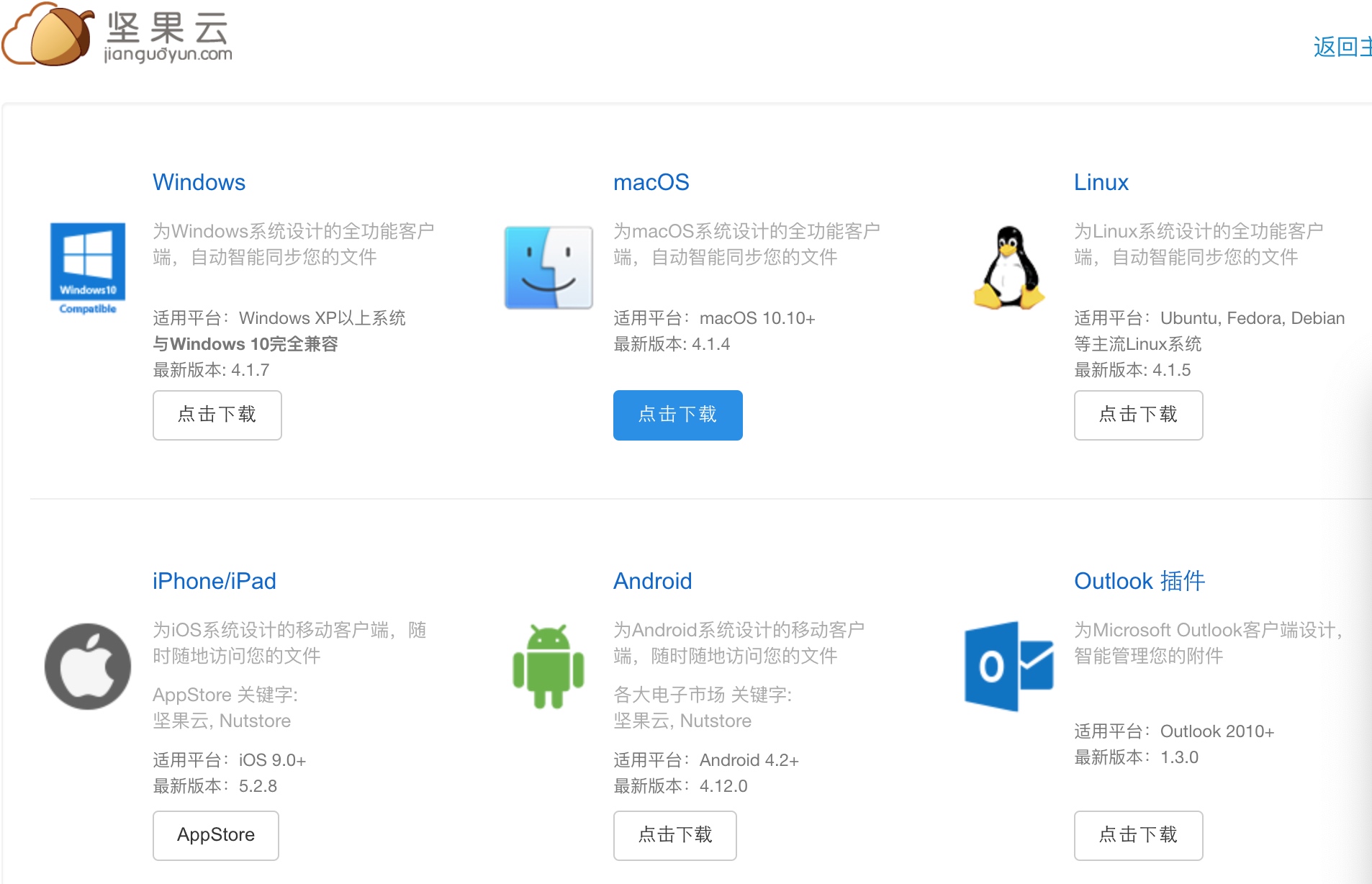The width and height of the screenshot is (1372, 884).
Task: Click the Android heading link
Action: (652, 581)
